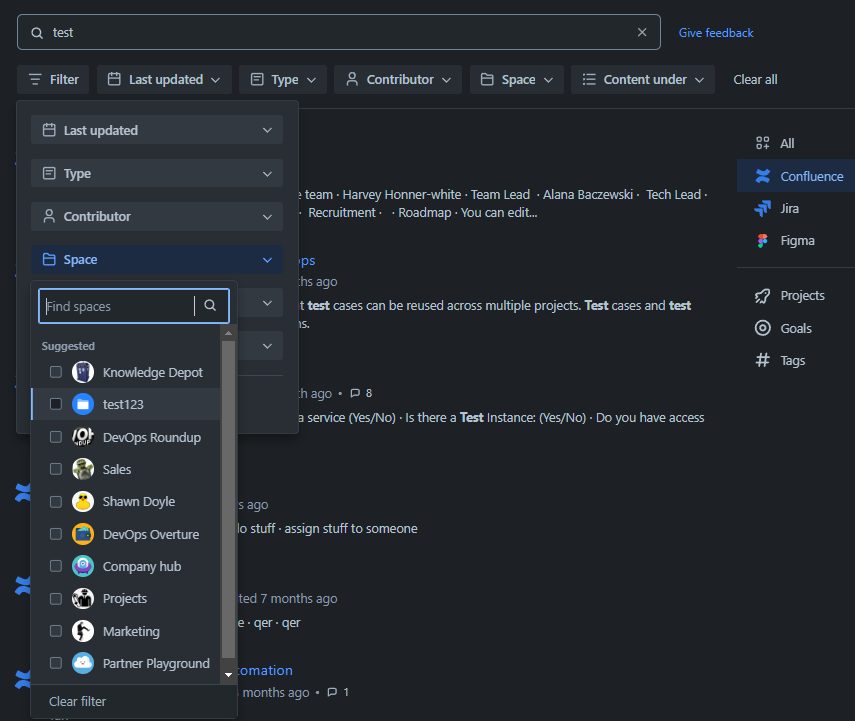Open Goals in the sidebar
Screen dimensions: 855x721
pos(796,328)
